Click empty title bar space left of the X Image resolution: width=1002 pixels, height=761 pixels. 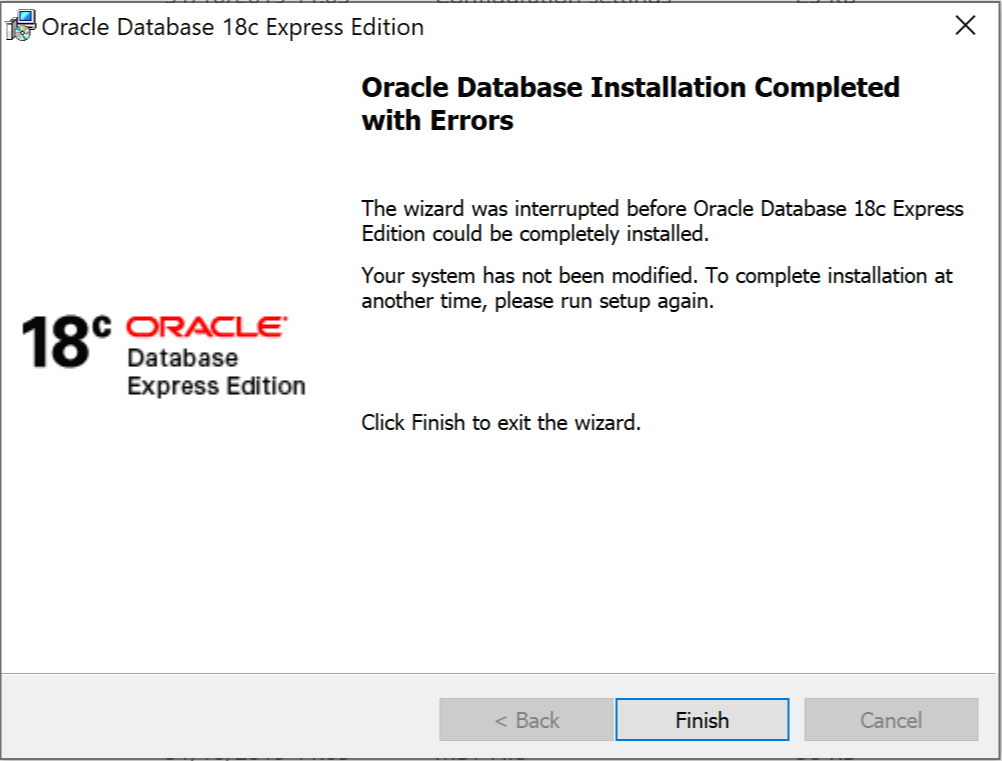[x=700, y=27]
